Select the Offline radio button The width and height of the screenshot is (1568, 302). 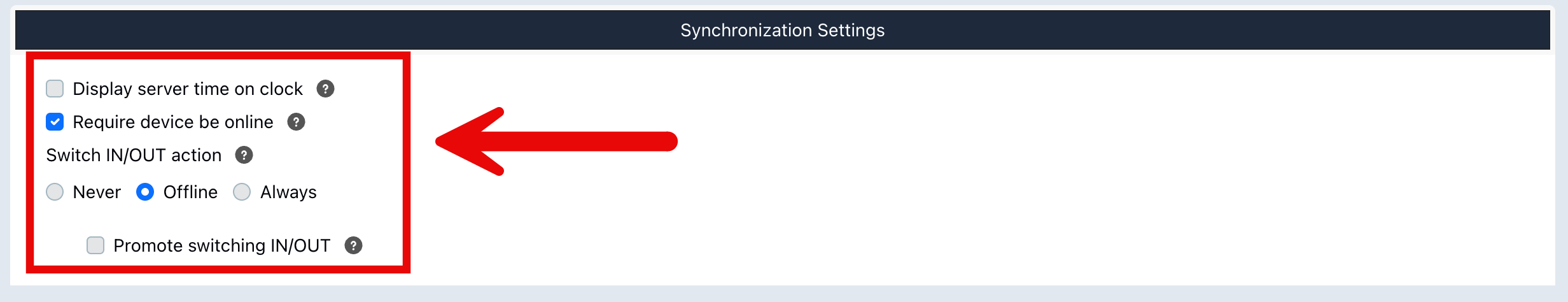coord(145,192)
